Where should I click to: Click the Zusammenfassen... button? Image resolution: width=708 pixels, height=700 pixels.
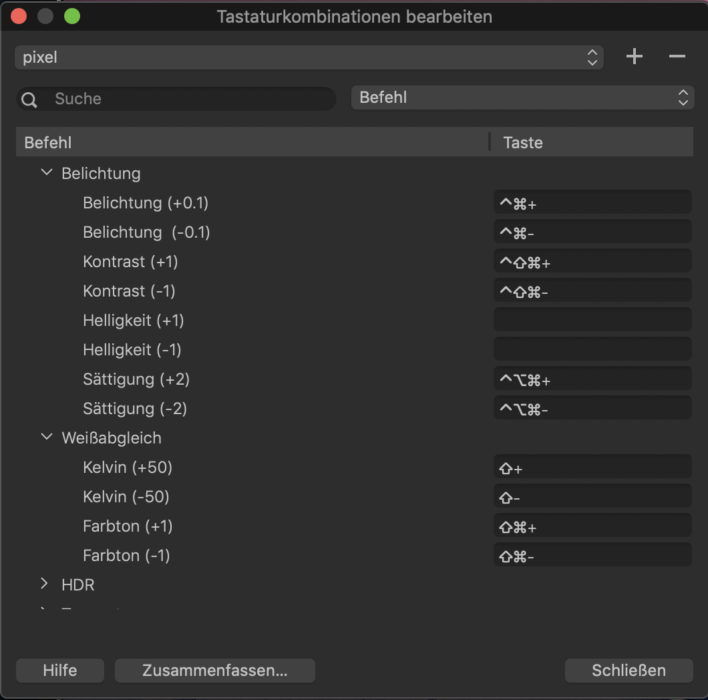215,670
